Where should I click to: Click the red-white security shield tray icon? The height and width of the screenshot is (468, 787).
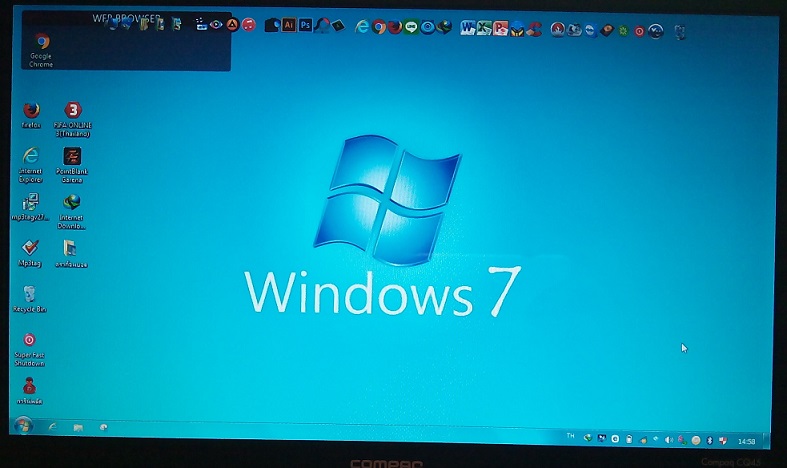coord(723,441)
